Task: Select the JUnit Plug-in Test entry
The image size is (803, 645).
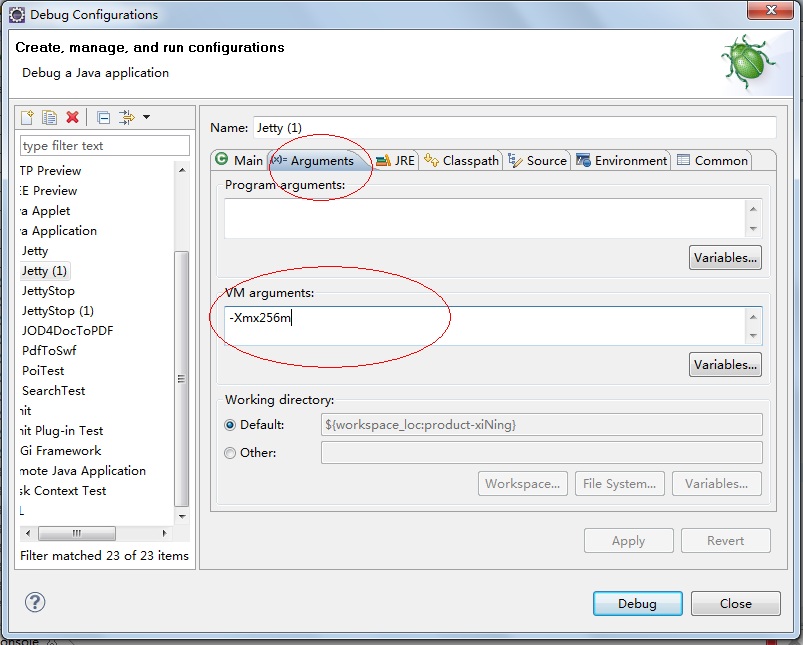Action: [x=61, y=430]
